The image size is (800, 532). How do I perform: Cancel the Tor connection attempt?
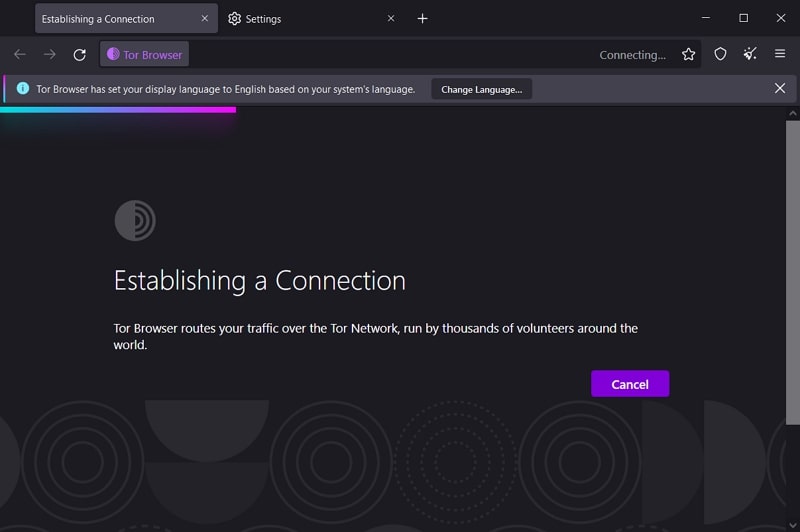click(630, 384)
